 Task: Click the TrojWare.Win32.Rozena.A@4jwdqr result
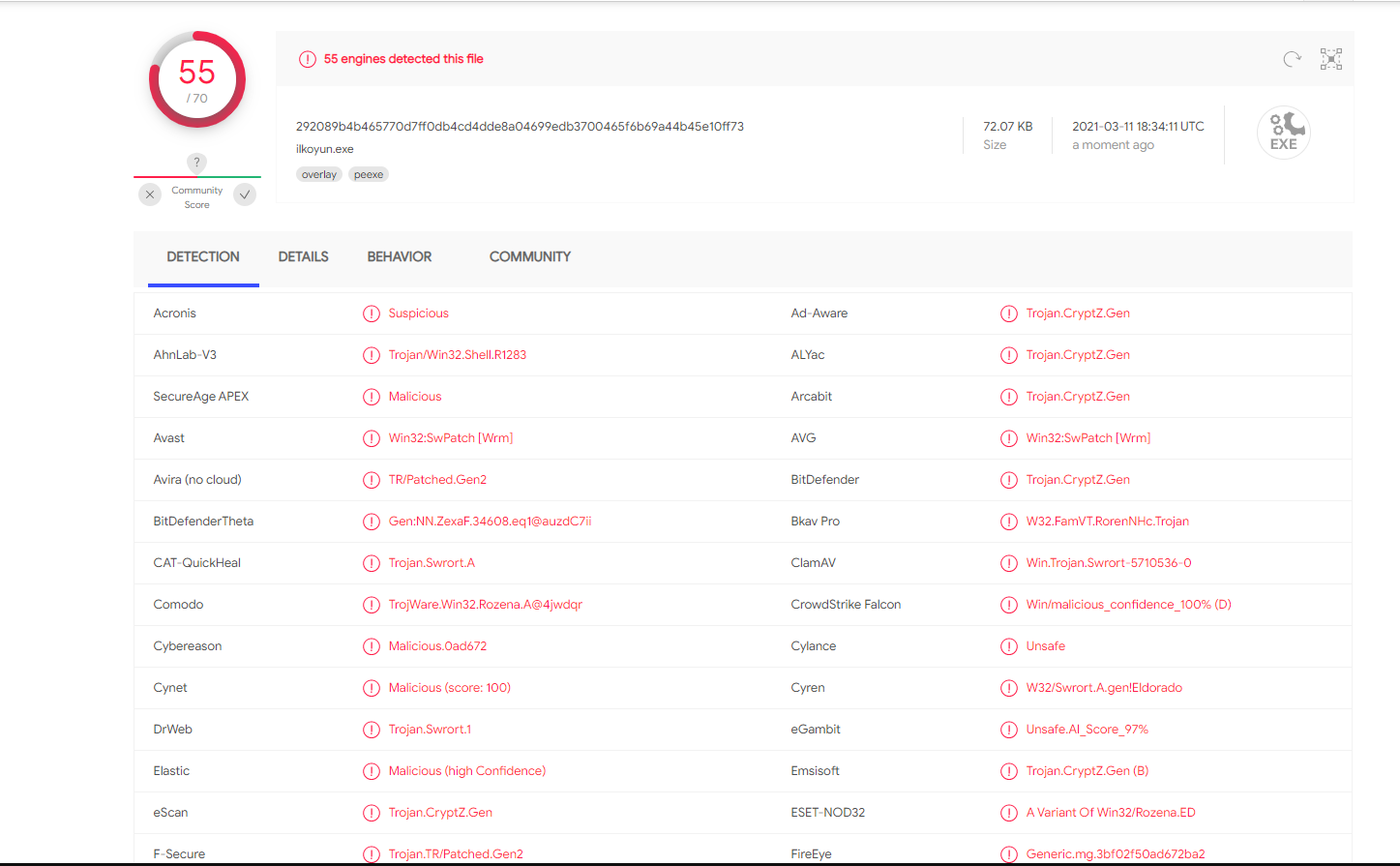pos(486,605)
